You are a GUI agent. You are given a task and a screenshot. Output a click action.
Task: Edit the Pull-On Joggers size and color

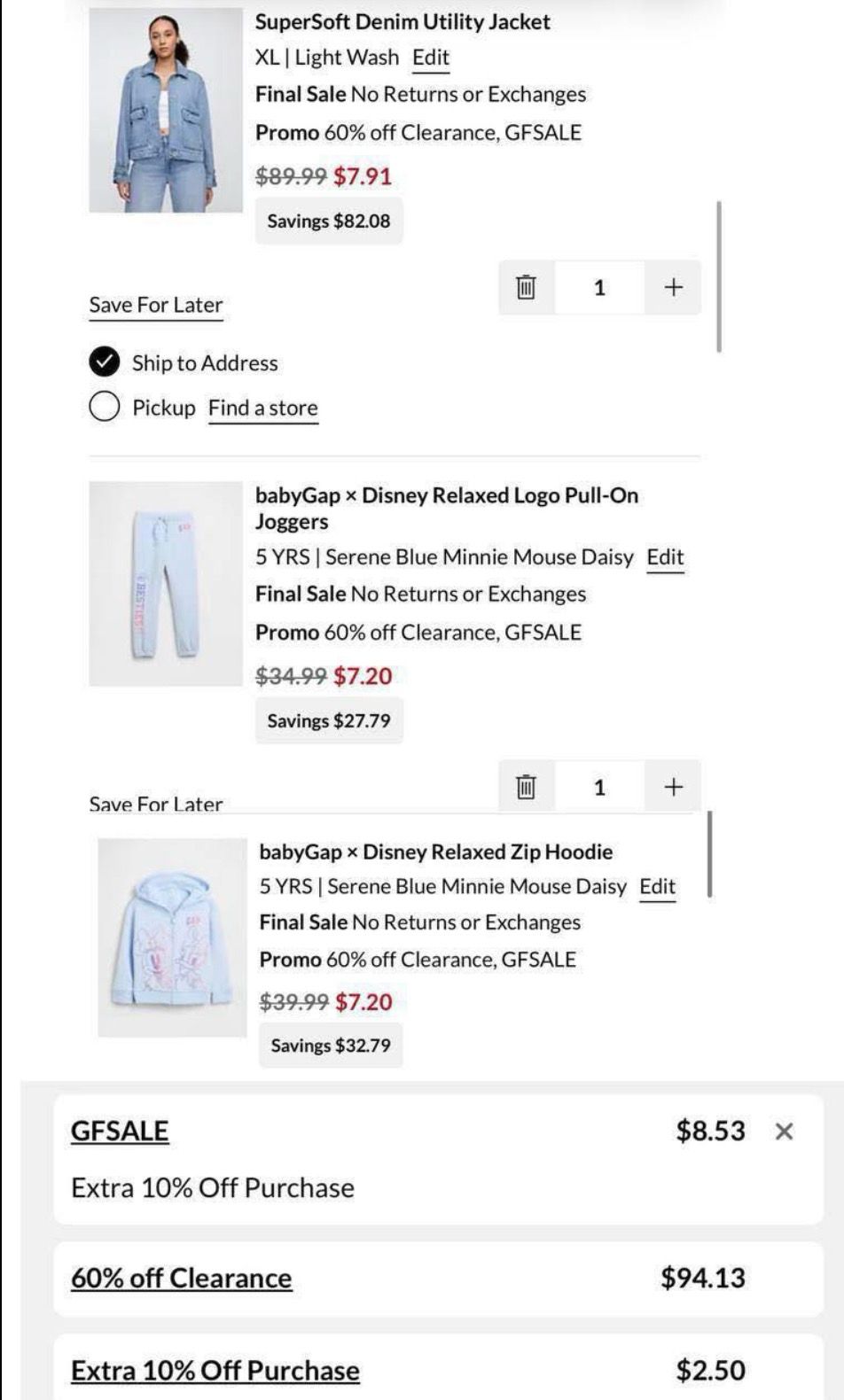pyautogui.click(x=665, y=557)
